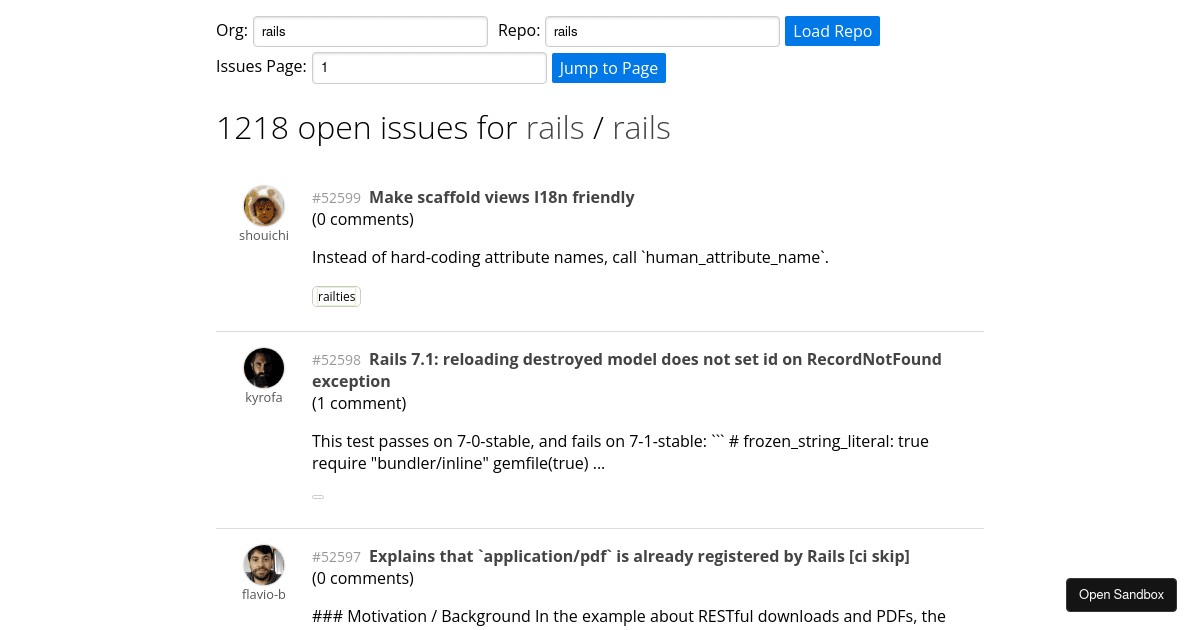Click the issue number #52597

tap(336, 557)
